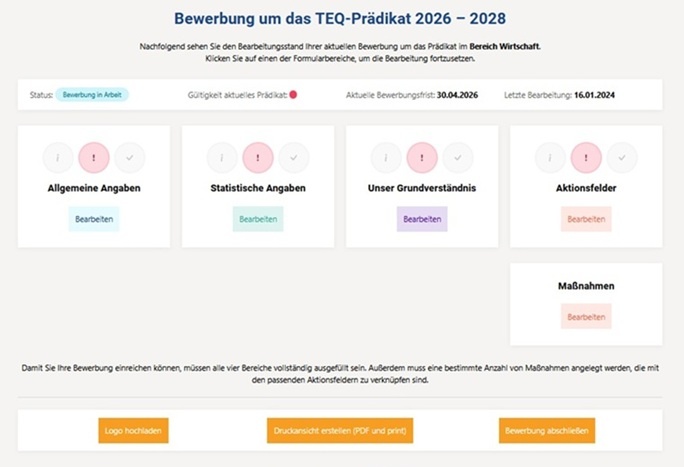
Task: Click info icon above Aktionsfelder
Action: (550, 157)
